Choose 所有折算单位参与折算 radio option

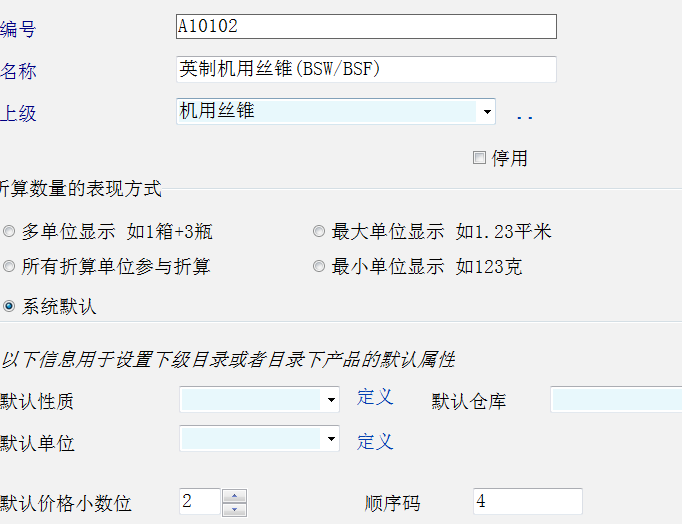[x=9, y=267]
